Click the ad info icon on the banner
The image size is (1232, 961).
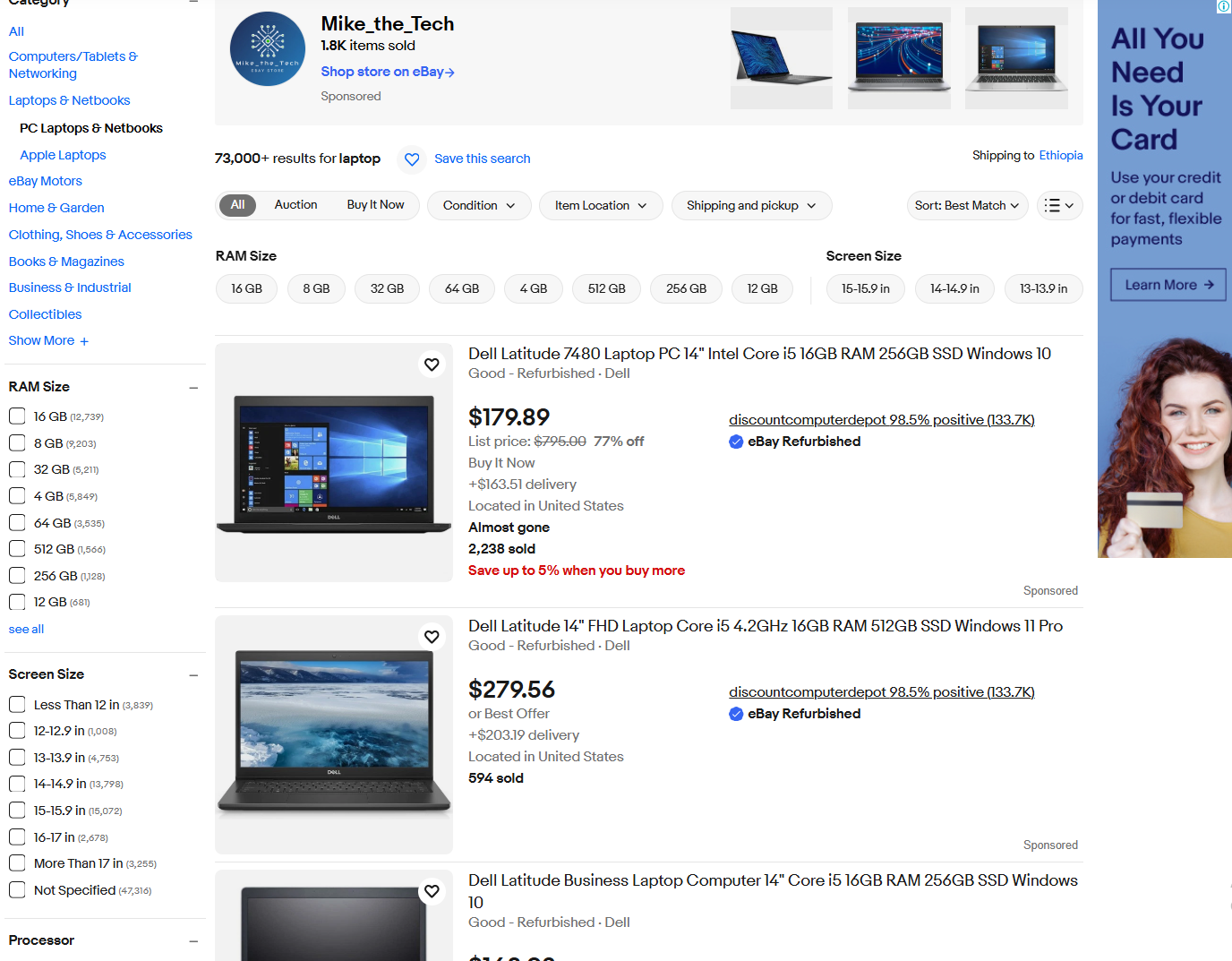click(1223, 6)
